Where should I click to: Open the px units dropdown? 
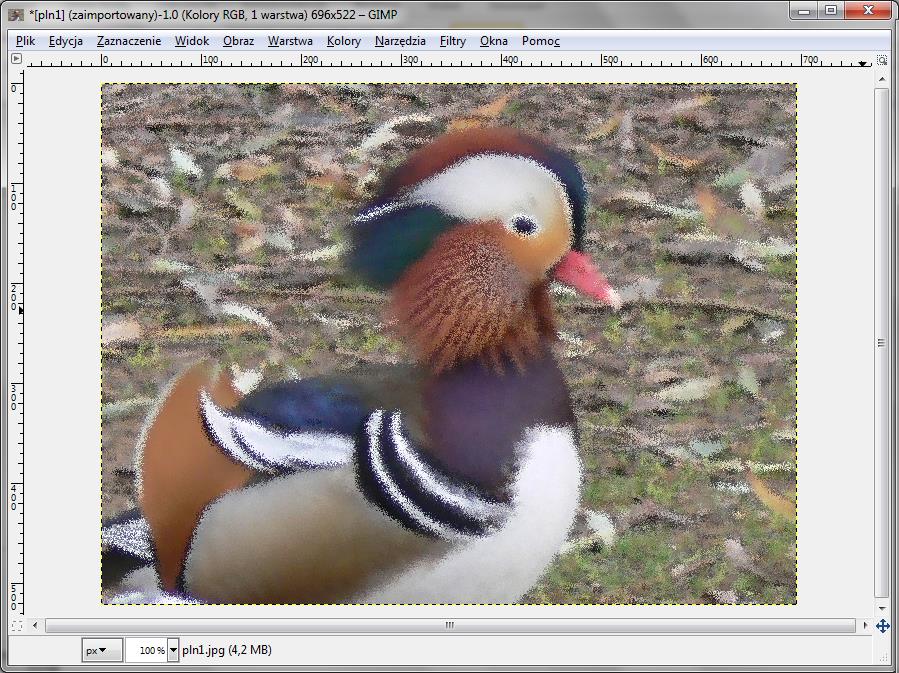point(101,651)
